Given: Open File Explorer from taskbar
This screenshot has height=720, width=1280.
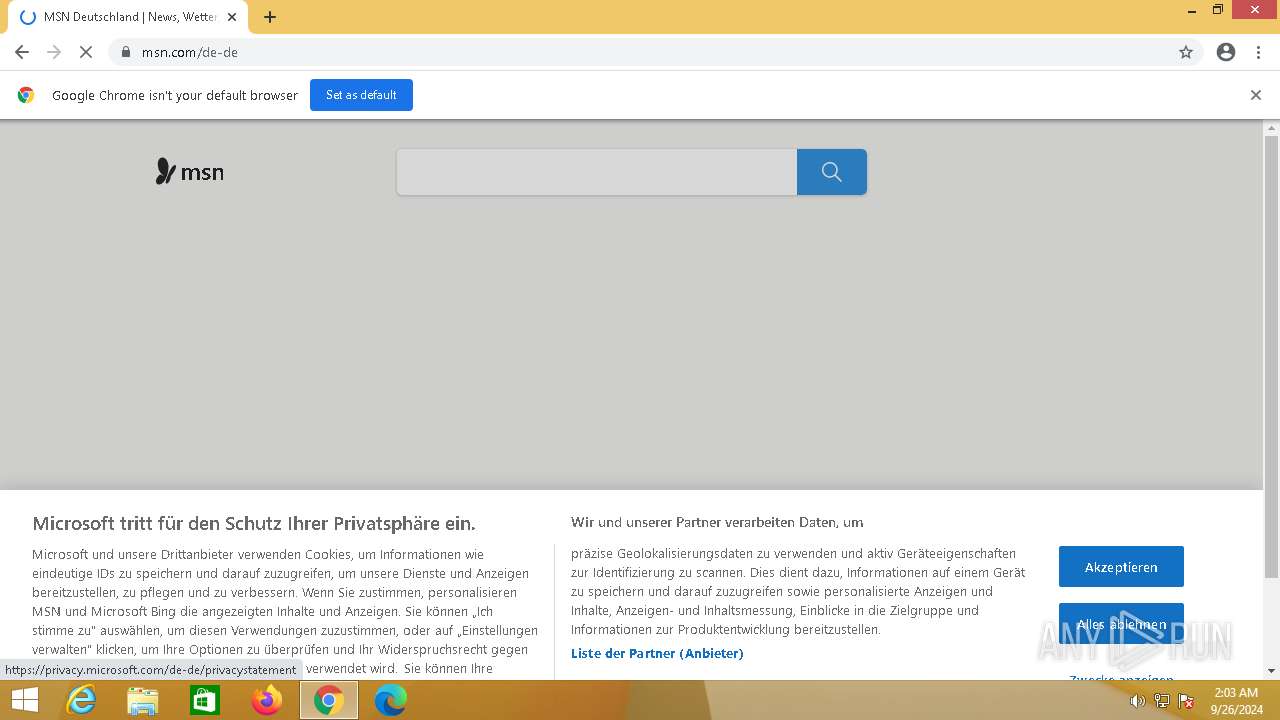Looking at the screenshot, I should click(x=143, y=700).
